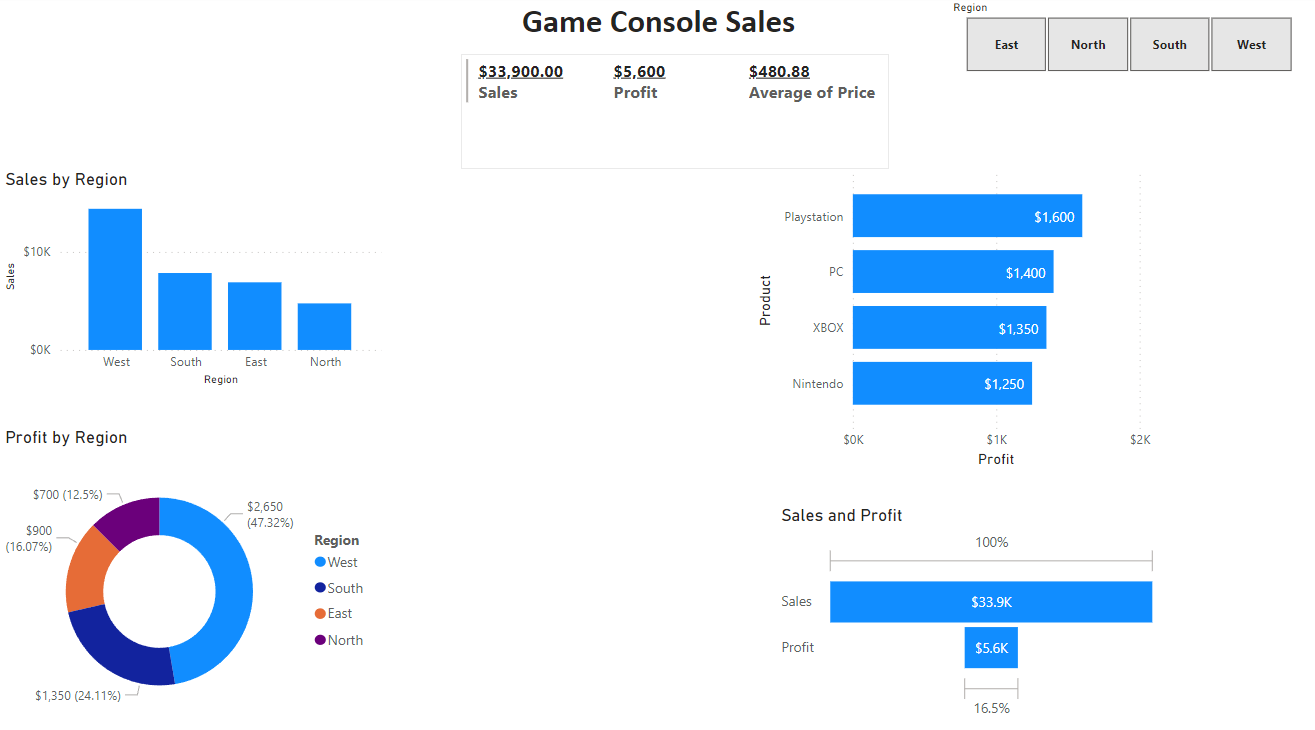Image resolution: width=1315 pixels, height=730 pixels.
Task: Click the Sales value $33,900.00 in KPI card
Action: point(521,71)
